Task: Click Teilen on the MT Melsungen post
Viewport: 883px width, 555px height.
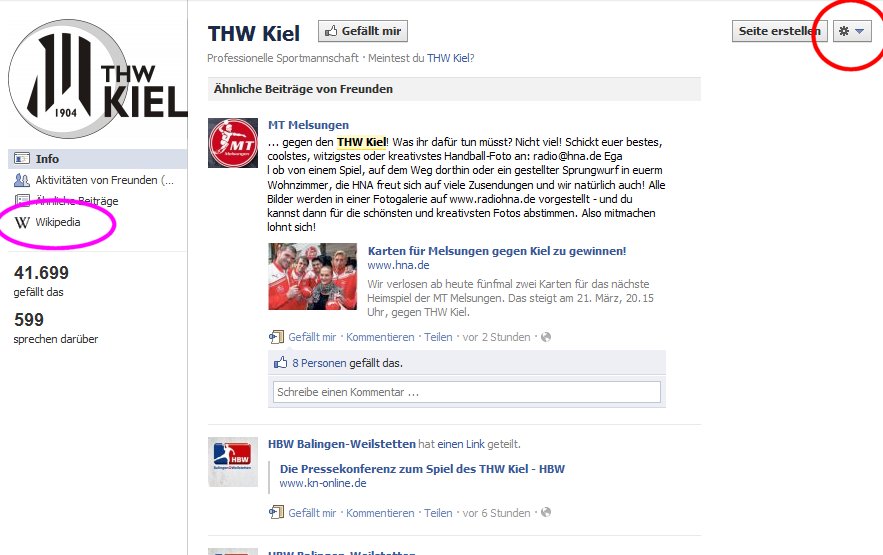Action: coord(438,337)
